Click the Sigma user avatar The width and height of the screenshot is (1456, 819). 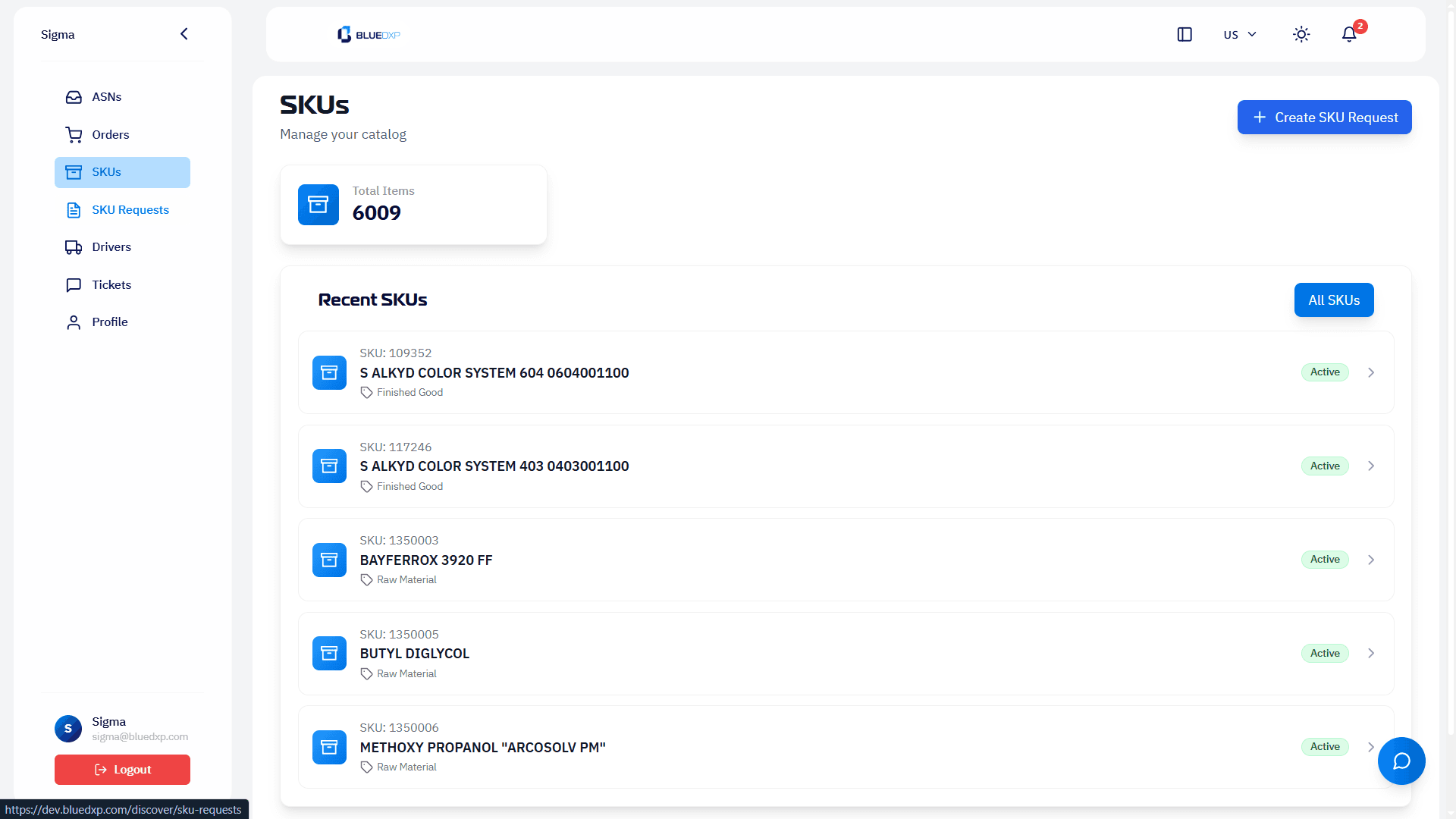[x=68, y=729]
